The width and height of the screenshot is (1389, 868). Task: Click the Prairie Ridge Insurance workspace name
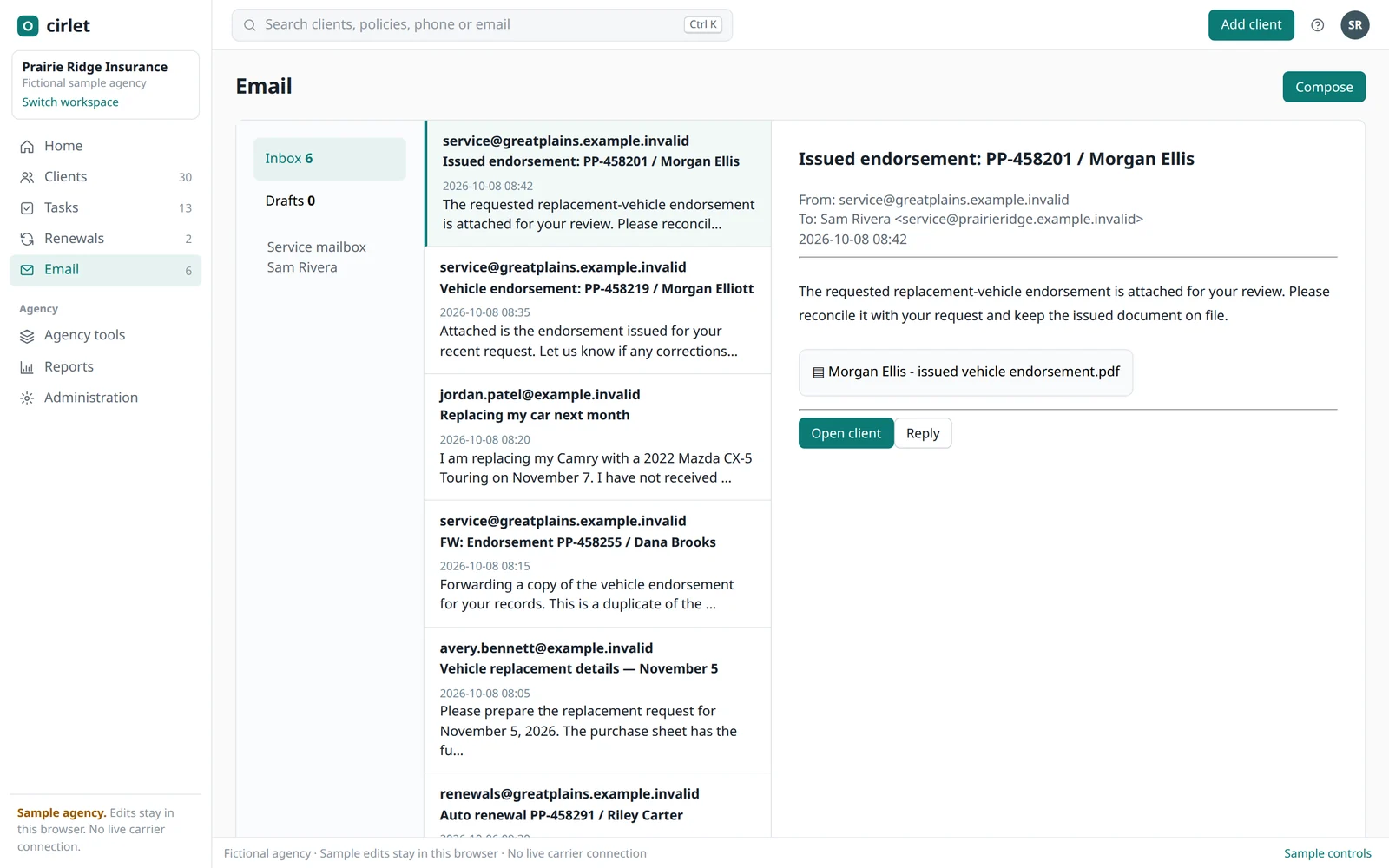(95, 67)
